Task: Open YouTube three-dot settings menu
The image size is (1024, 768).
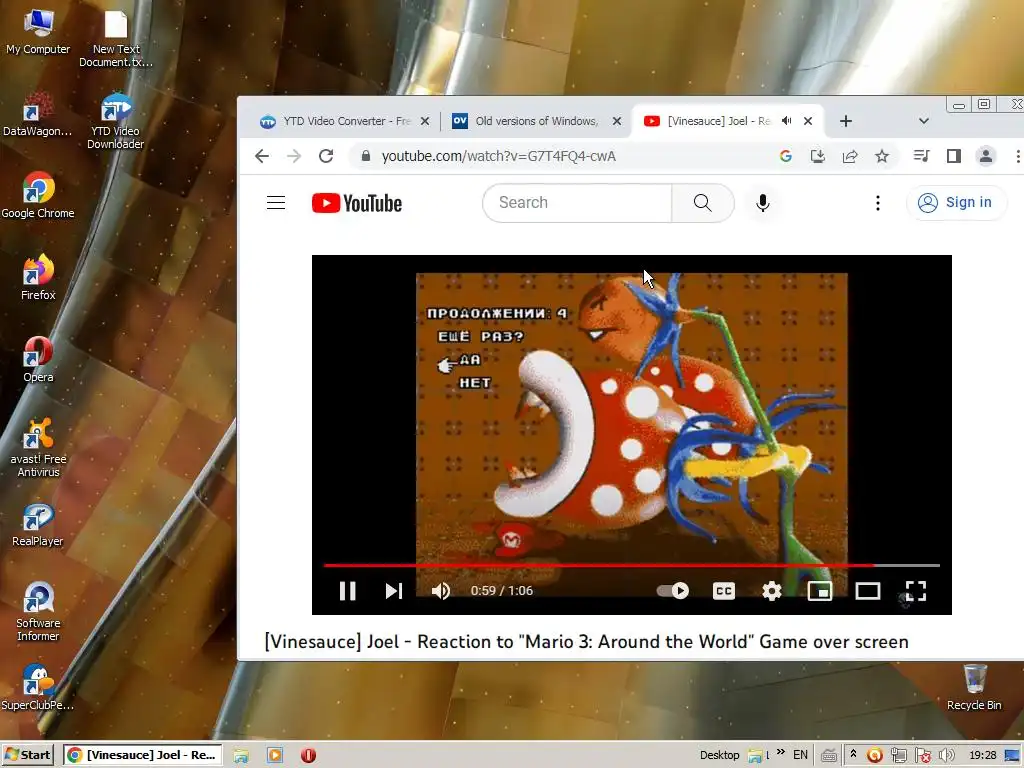Action: (x=878, y=202)
